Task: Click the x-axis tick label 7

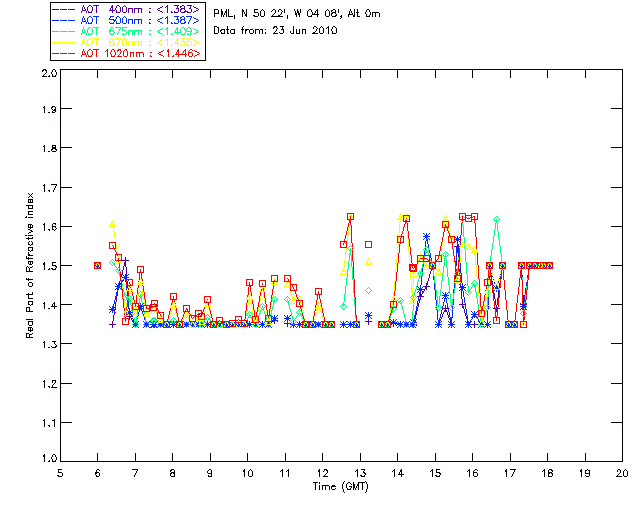Action: click(135, 473)
